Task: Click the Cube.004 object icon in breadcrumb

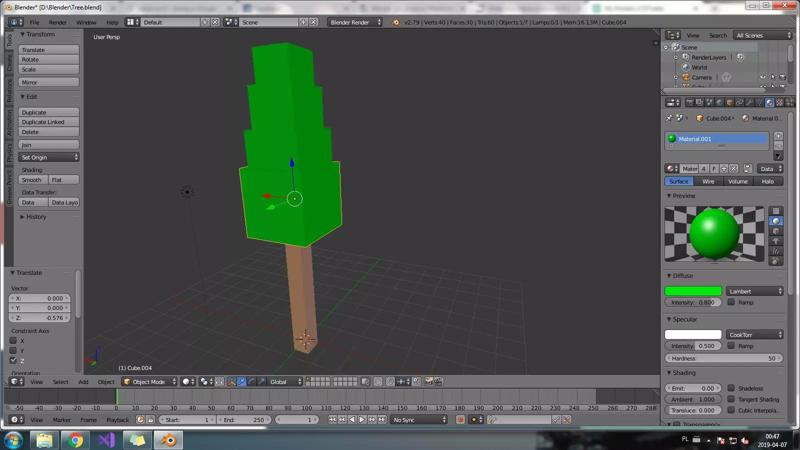Action: (700, 118)
